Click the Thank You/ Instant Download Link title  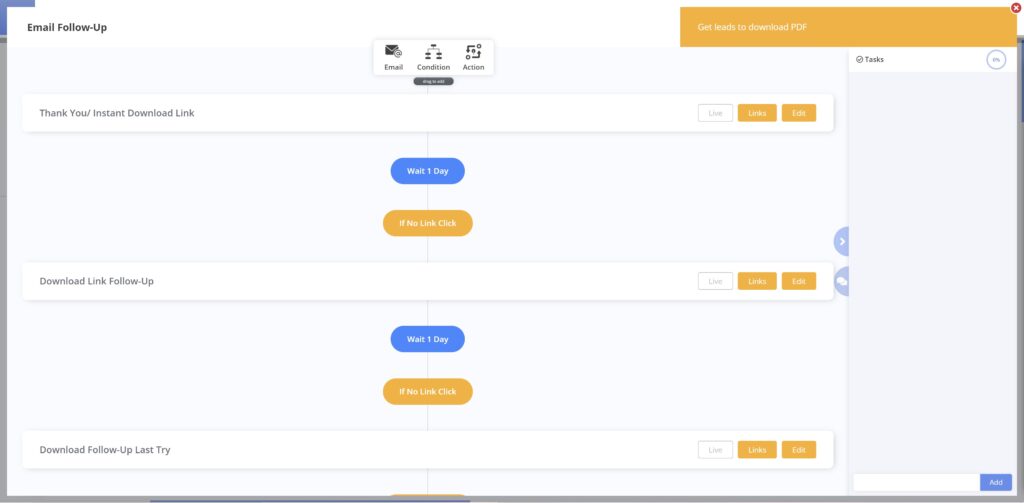coord(117,113)
